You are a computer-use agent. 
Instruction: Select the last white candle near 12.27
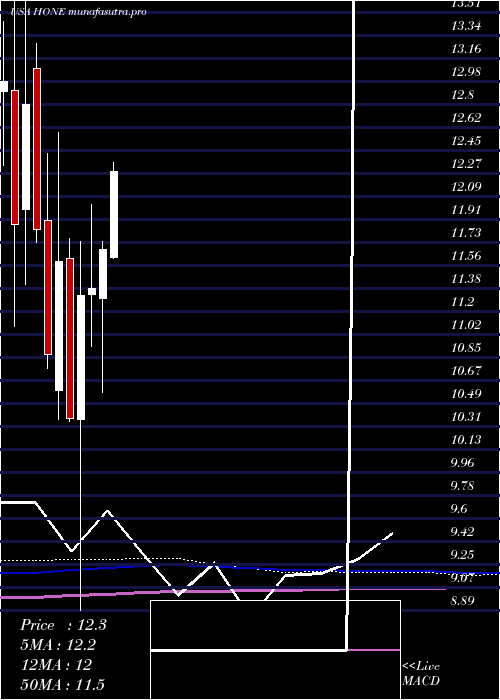coord(114,214)
